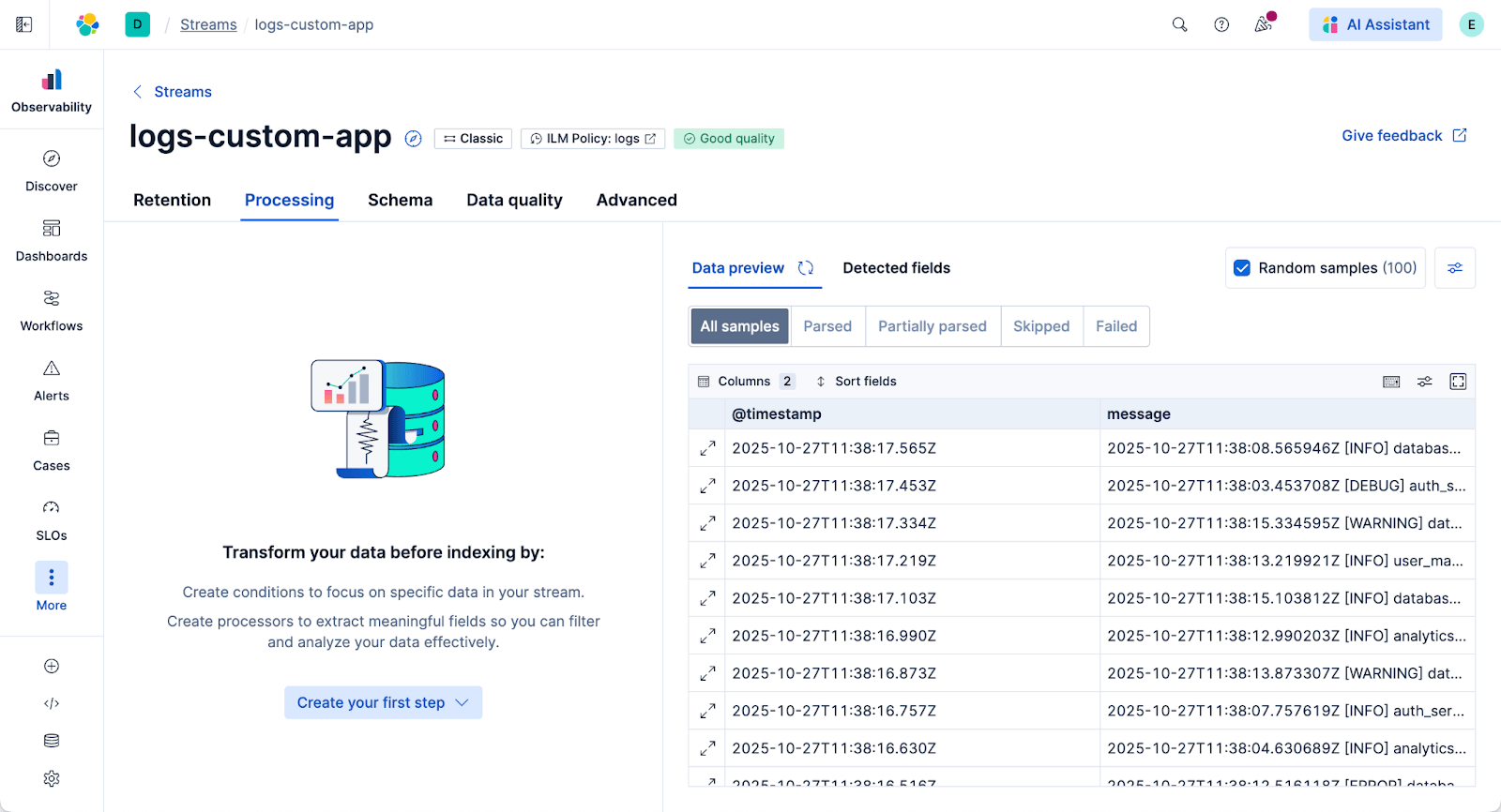Refresh the data preview
Image resolution: width=1501 pixels, height=812 pixels.
tap(806, 268)
